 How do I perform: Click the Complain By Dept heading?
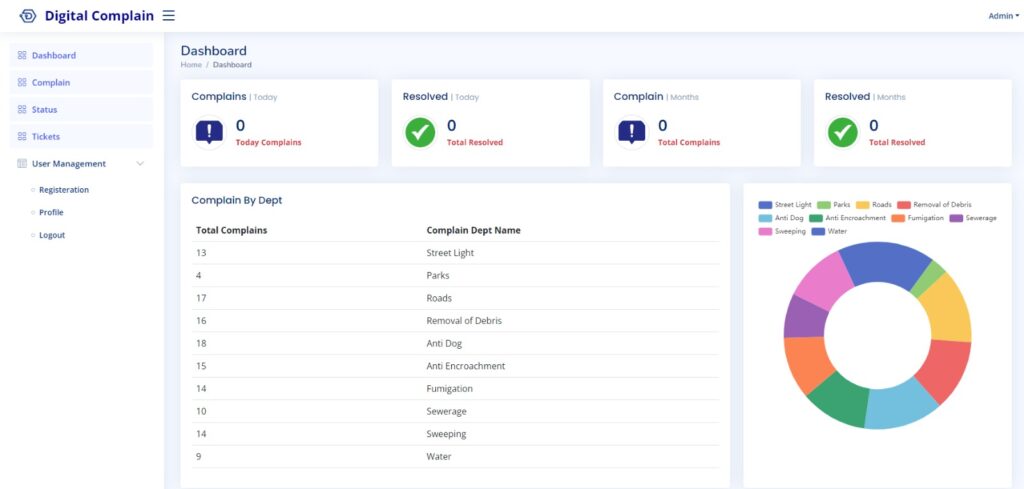237,200
